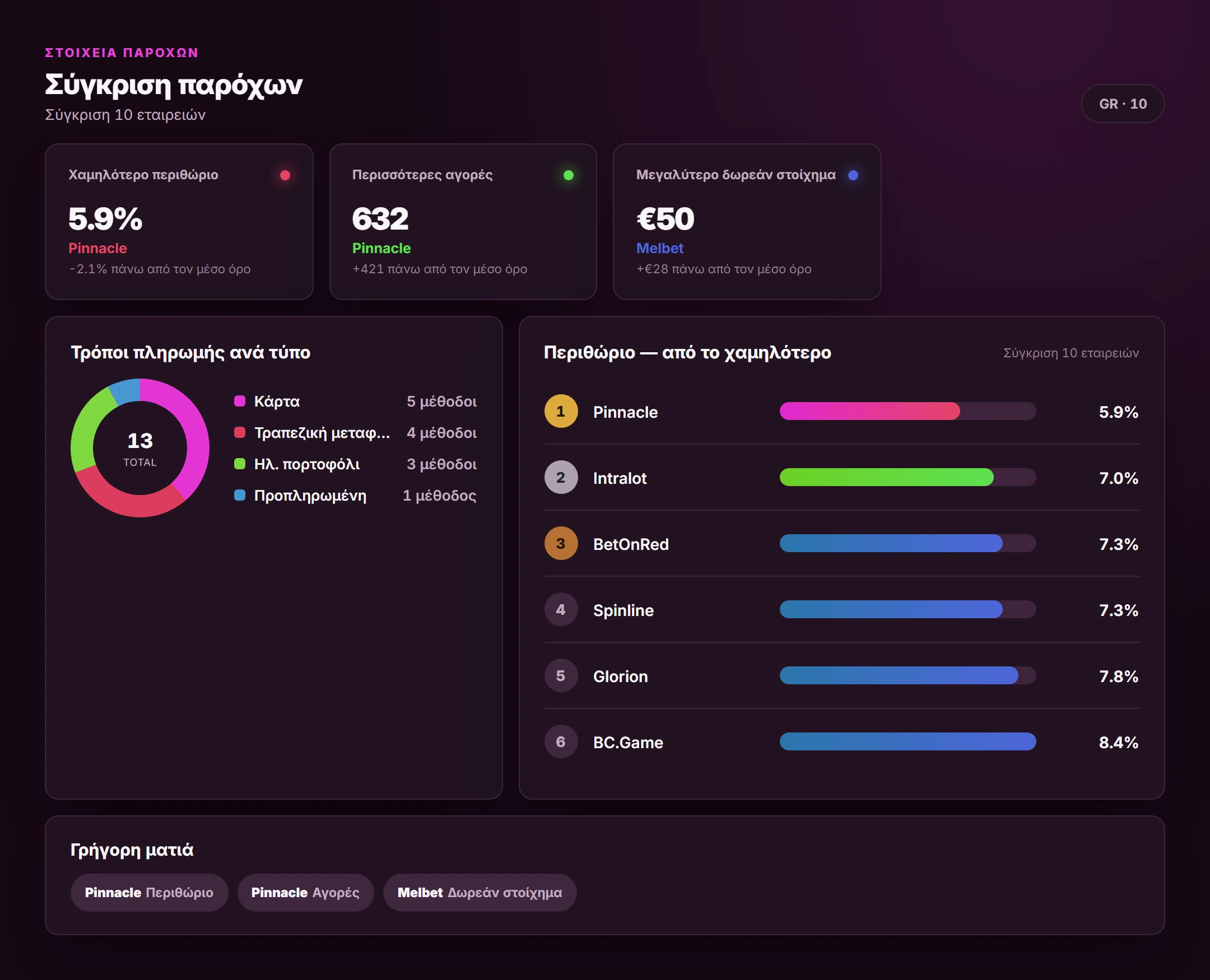Image resolution: width=1210 pixels, height=980 pixels.
Task: Click the Ηλ. πορτοφόλι legend label
Action: (307, 464)
